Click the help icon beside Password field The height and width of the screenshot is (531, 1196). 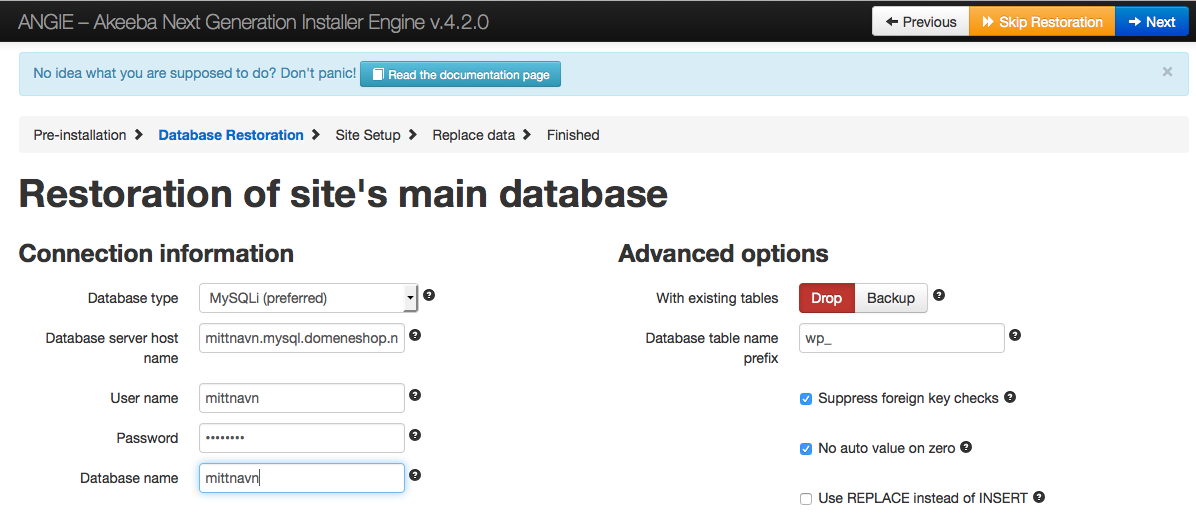pyautogui.click(x=415, y=435)
